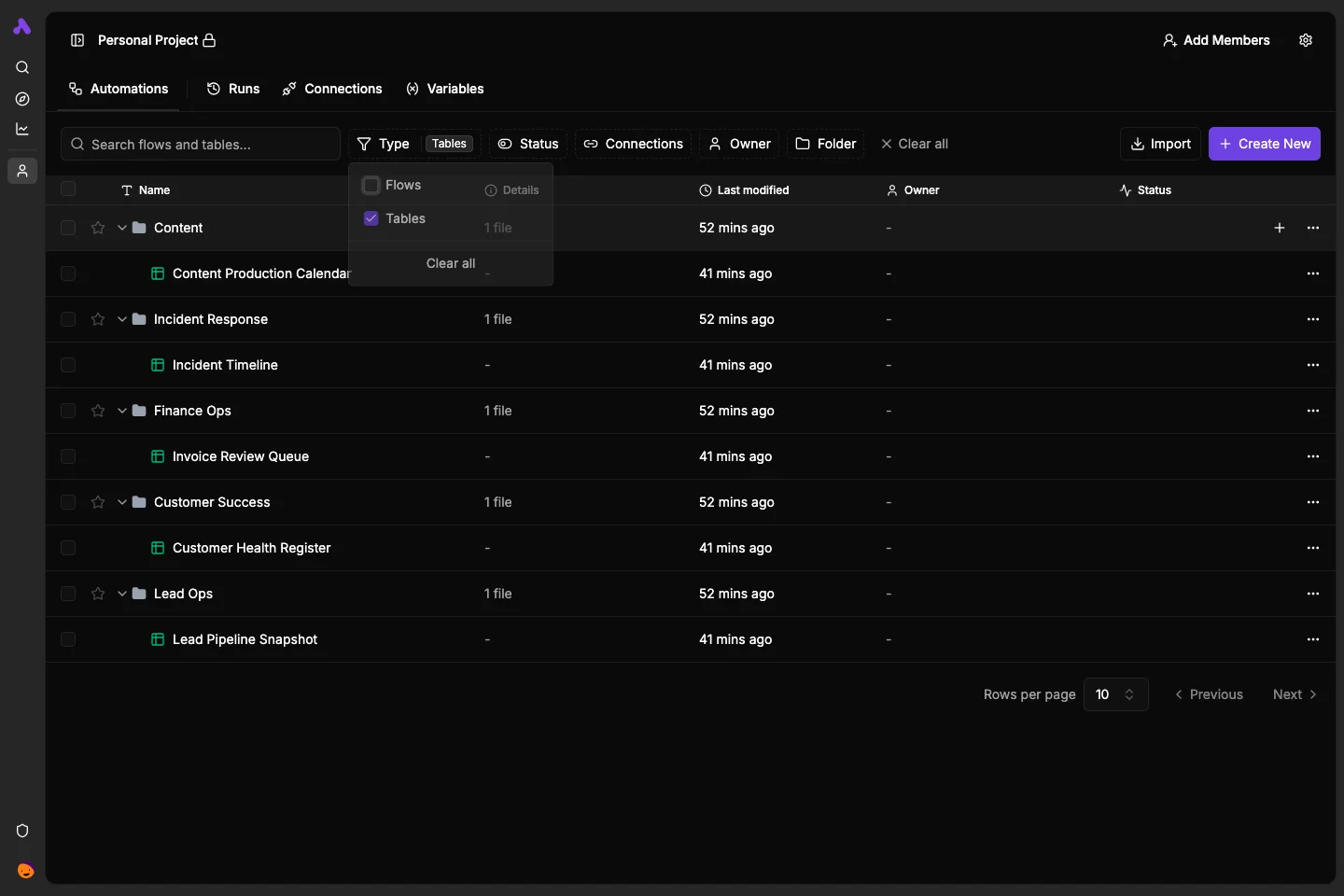The image size is (1344, 896).
Task: Select the Invoice Review Queue checkbox
Action: click(x=68, y=456)
